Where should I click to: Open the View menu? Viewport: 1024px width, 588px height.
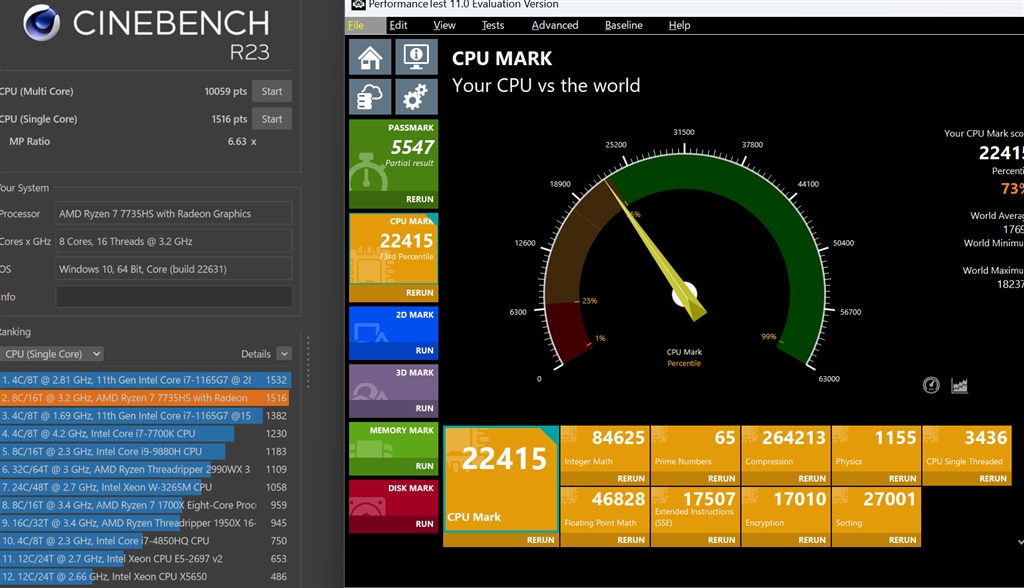444,25
